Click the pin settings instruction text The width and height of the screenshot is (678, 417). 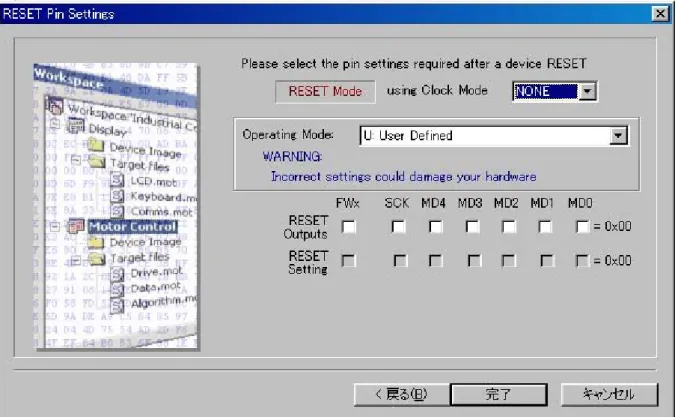point(414,64)
